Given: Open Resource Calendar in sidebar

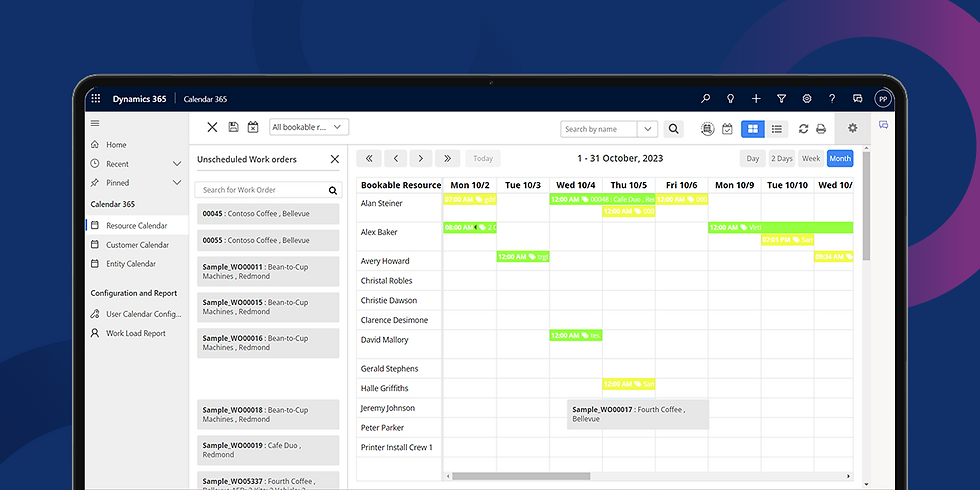Looking at the screenshot, I should 136,226.
